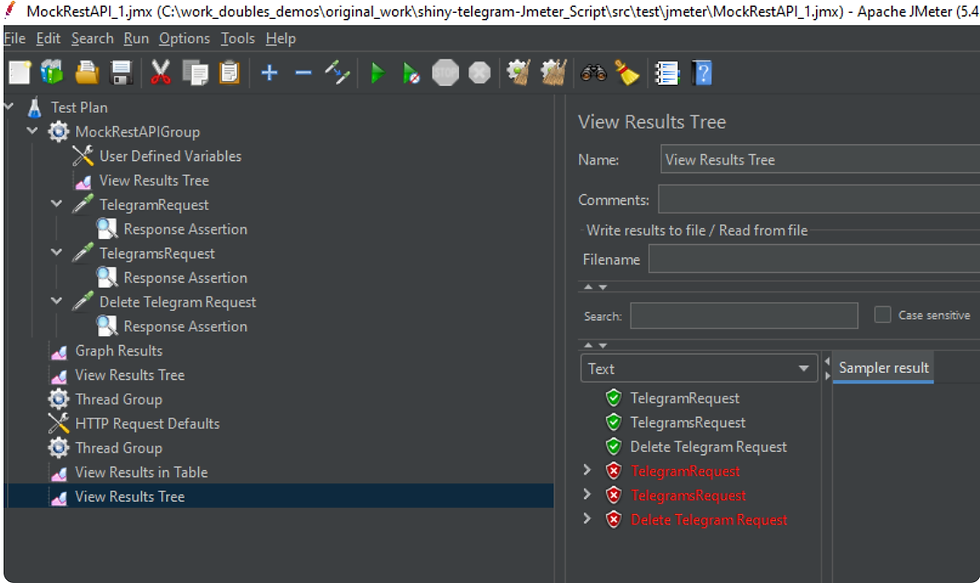Open the Help menu
The image size is (980, 583).
tap(281, 38)
